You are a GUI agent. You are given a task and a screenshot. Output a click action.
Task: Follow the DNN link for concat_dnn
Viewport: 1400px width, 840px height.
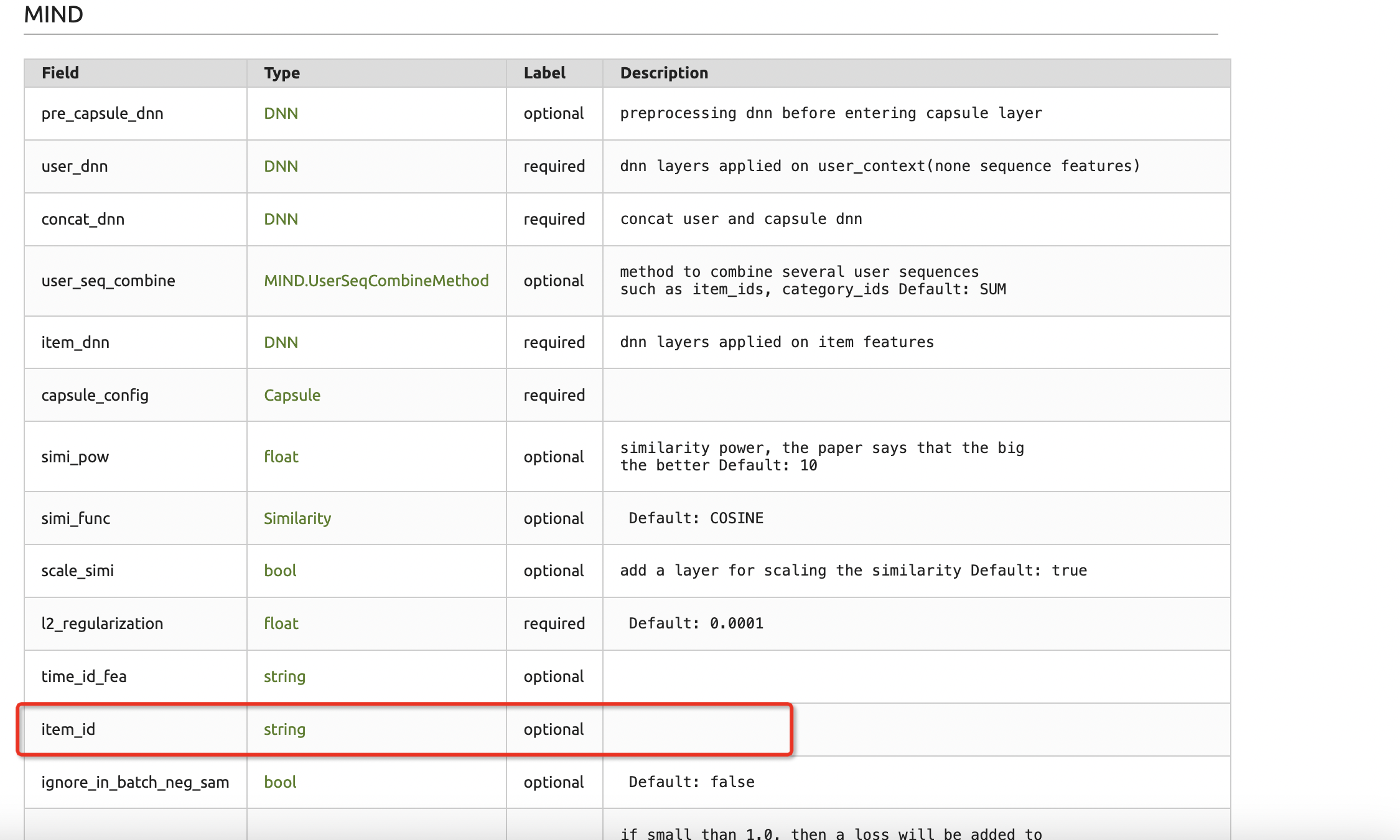(x=281, y=219)
